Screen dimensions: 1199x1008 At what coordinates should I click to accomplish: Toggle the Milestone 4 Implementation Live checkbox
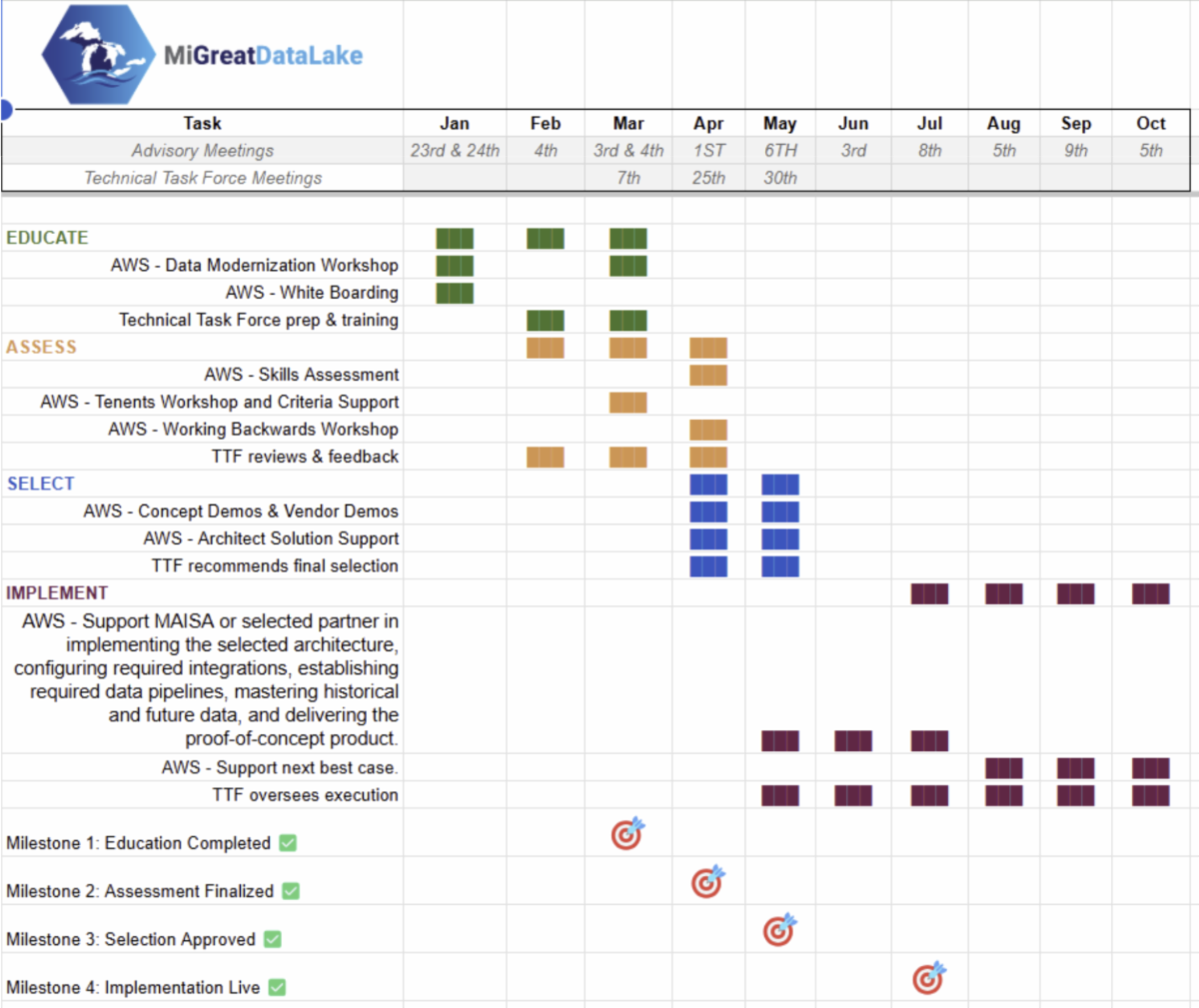pyautogui.click(x=277, y=987)
